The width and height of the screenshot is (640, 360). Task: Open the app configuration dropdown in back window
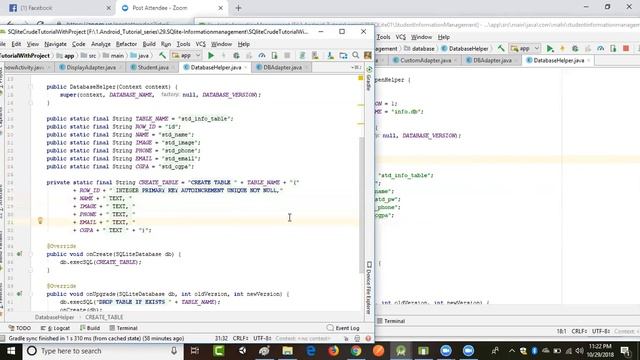click(525, 49)
